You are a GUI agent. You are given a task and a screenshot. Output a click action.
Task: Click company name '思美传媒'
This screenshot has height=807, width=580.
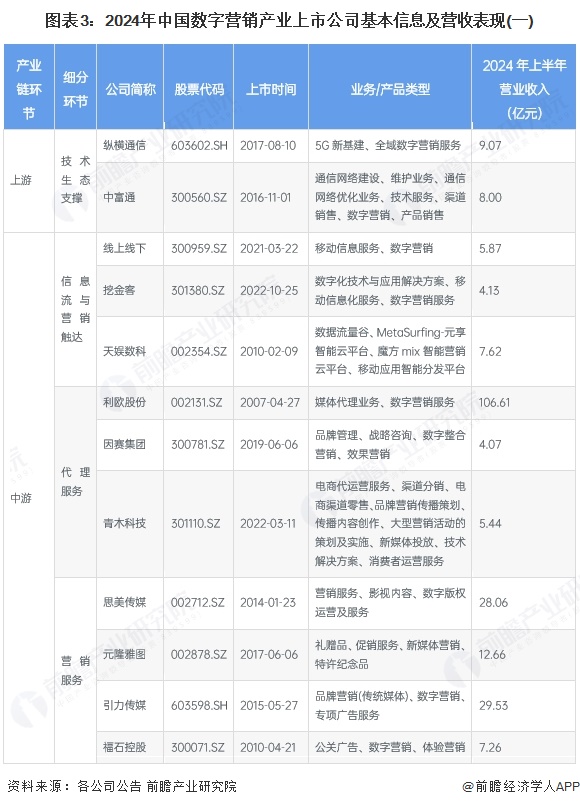coord(124,602)
